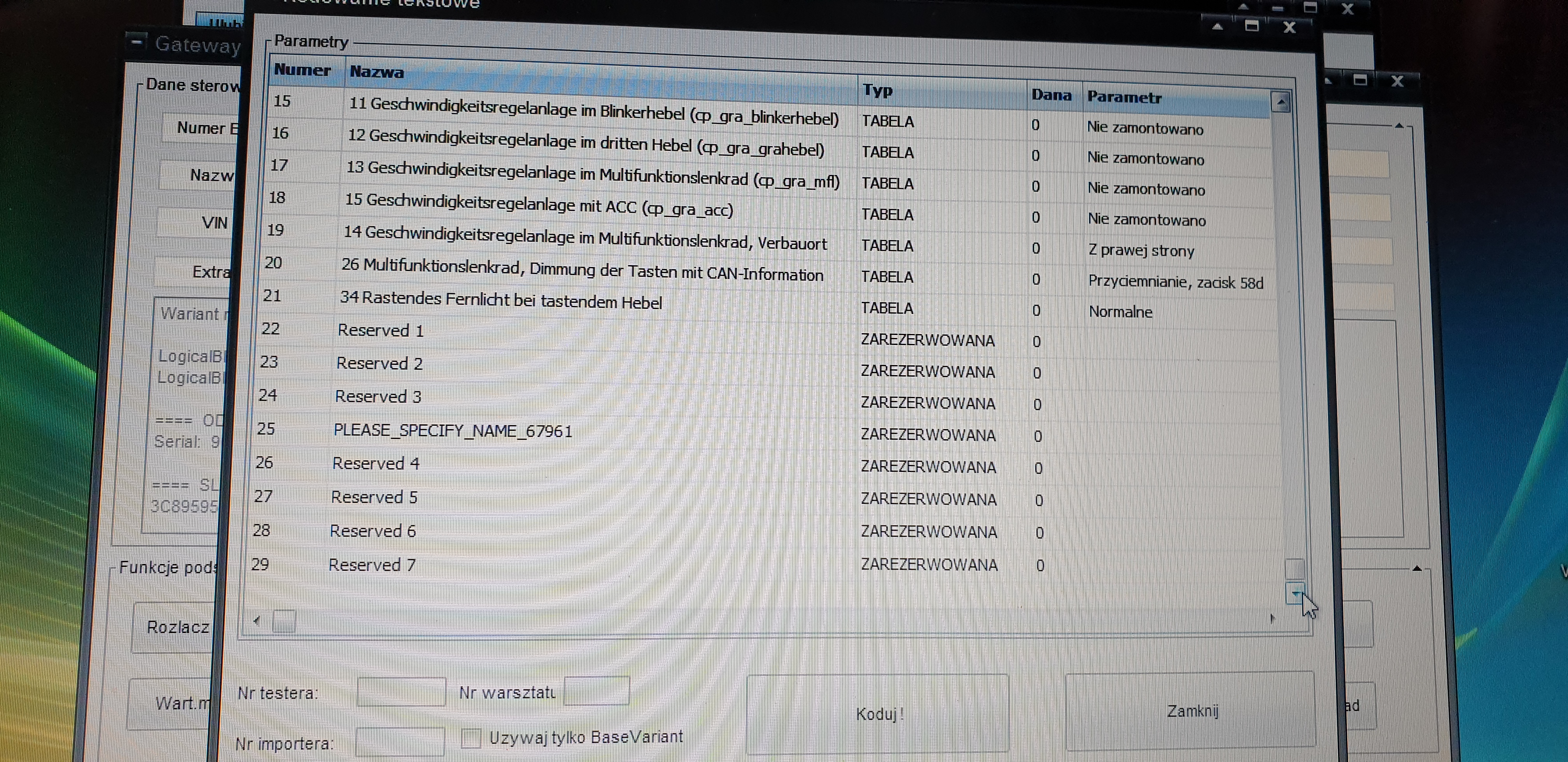This screenshot has width=1568, height=762.
Task: Click the Z prawej strony parameter cell
Action: pyautogui.click(x=1141, y=251)
